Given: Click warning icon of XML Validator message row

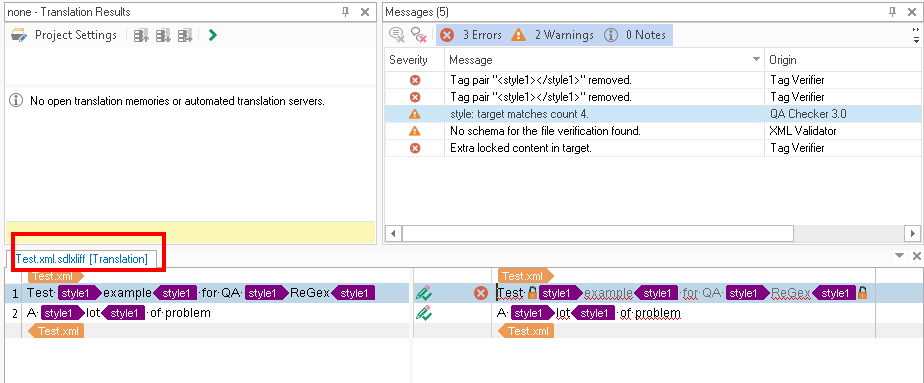Looking at the screenshot, I should point(415,131).
